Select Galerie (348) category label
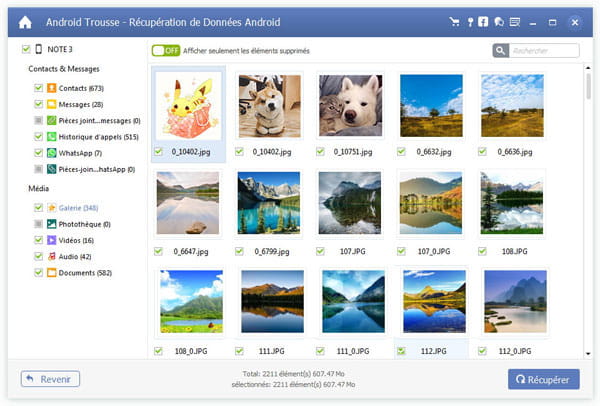Image resolution: width=600 pixels, height=406 pixels. point(78,208)
